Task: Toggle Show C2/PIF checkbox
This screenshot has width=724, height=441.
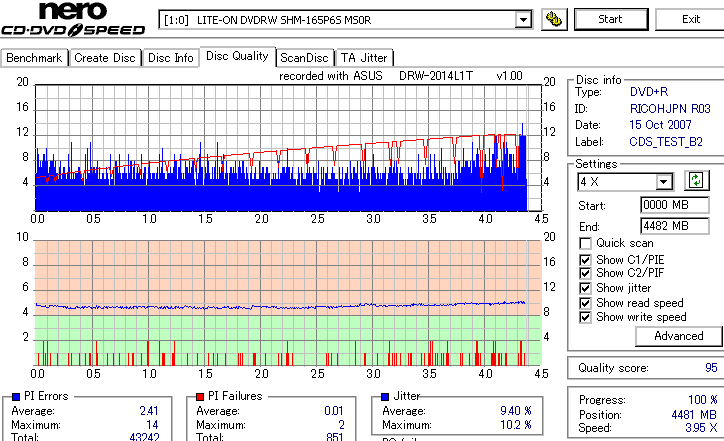Action: point(585,273)
